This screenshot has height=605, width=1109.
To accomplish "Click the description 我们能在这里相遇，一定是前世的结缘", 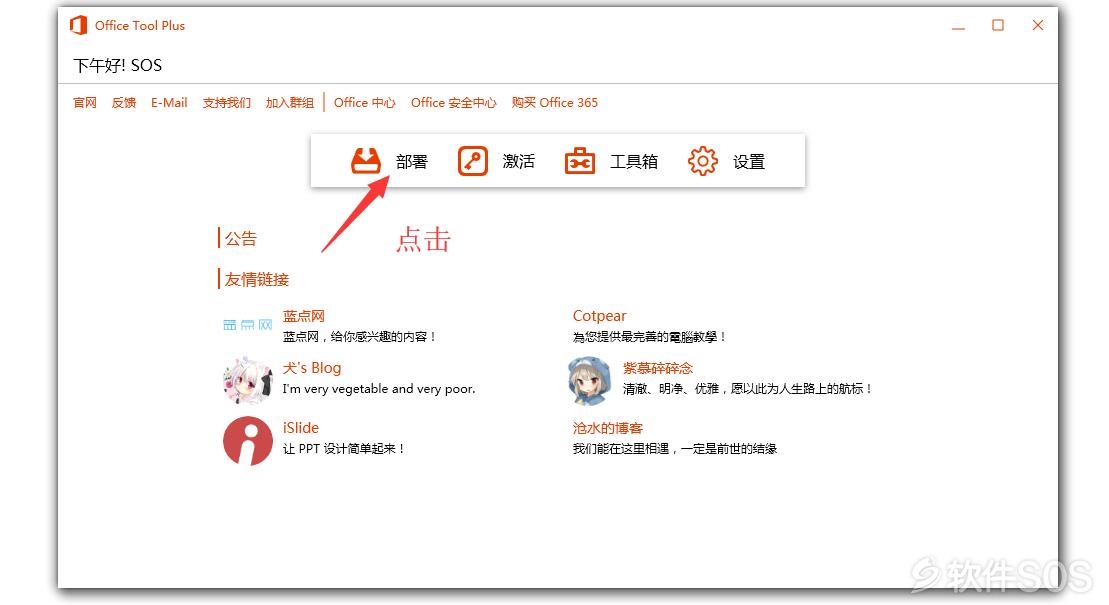I will 675,449.
